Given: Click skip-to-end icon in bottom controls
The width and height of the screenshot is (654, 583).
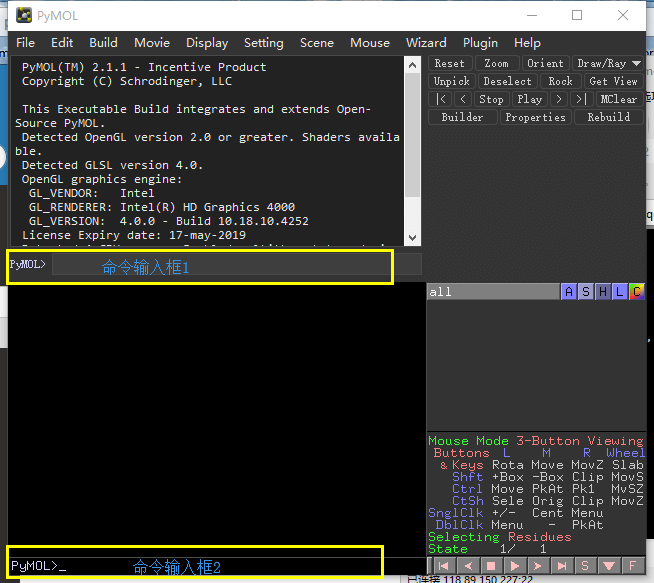Looking at the screenshot, I should pyautogui.click(x=562, y=566).
